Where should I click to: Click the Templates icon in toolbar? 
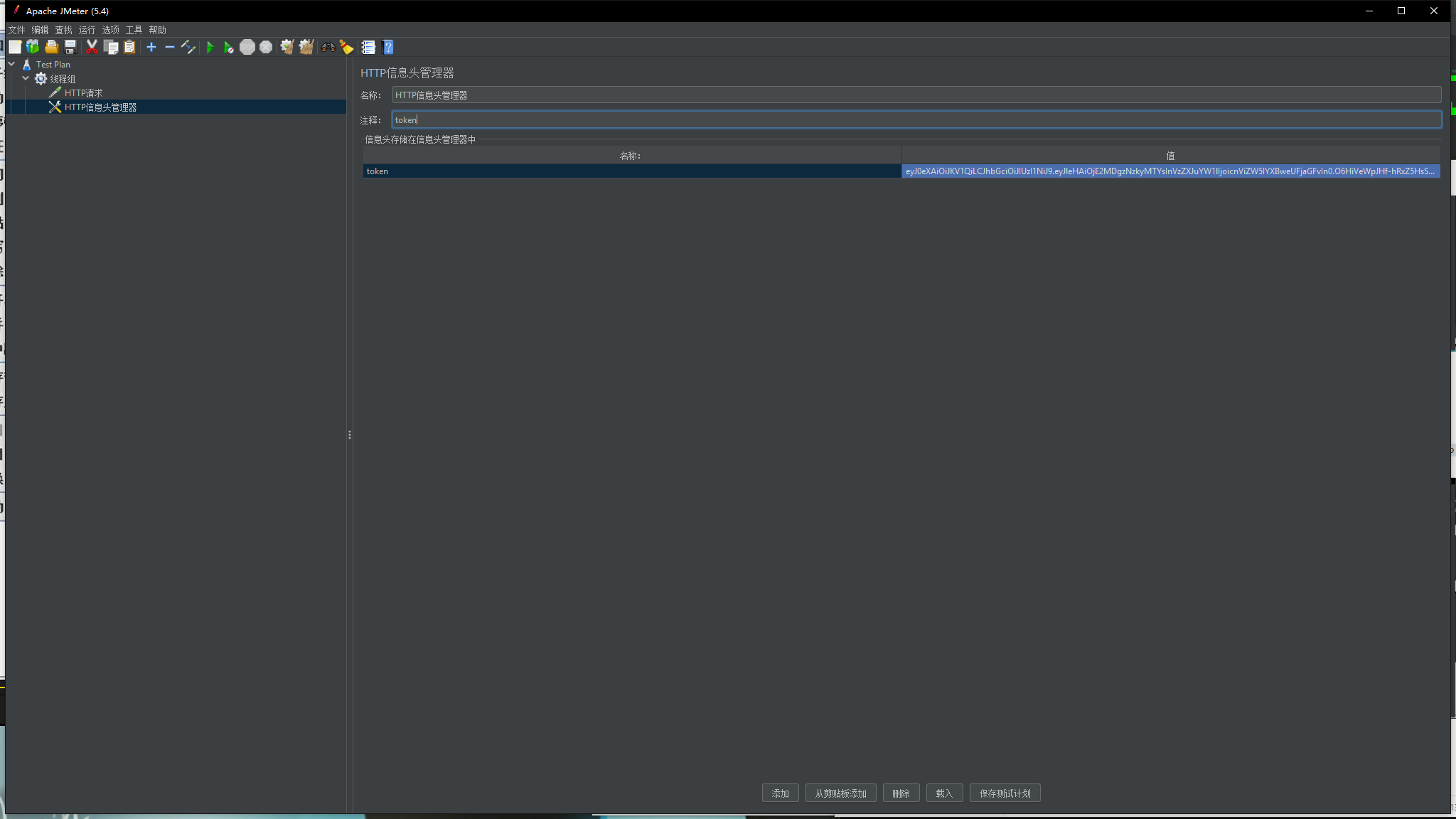pos(33,47)
